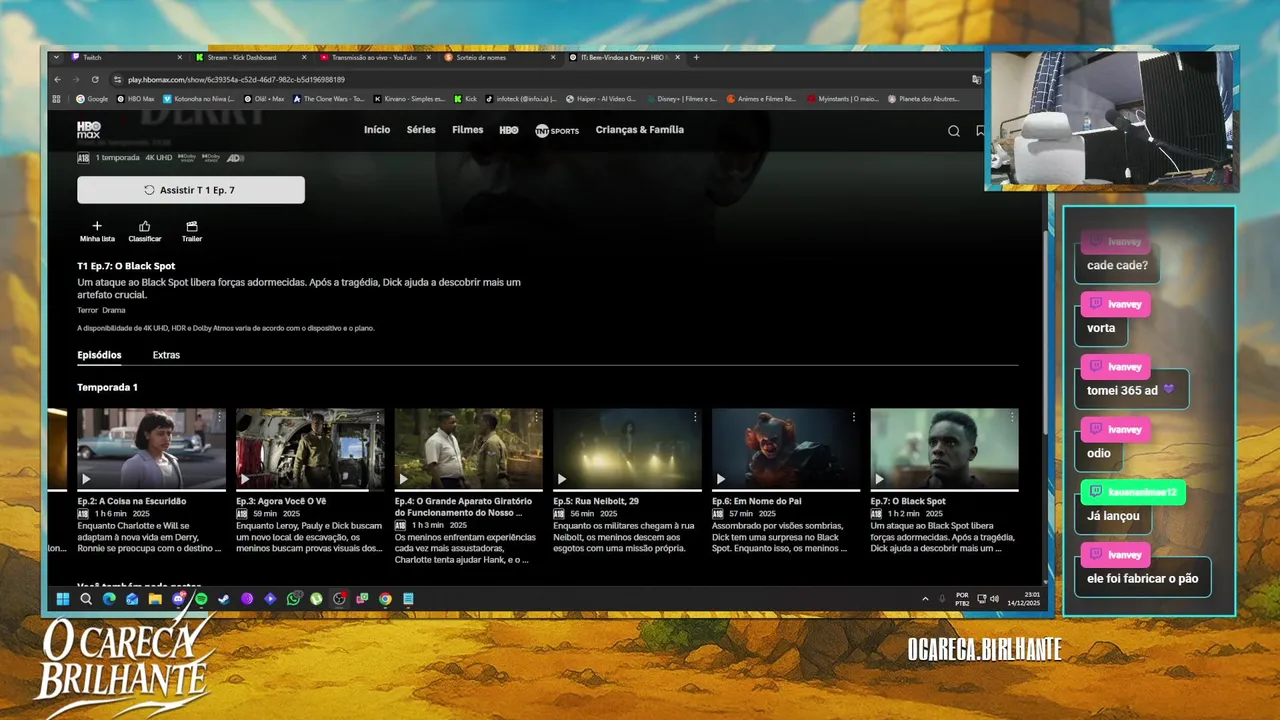Play Ep.4 O Grande Aparato Giratório

coord(403,479)
